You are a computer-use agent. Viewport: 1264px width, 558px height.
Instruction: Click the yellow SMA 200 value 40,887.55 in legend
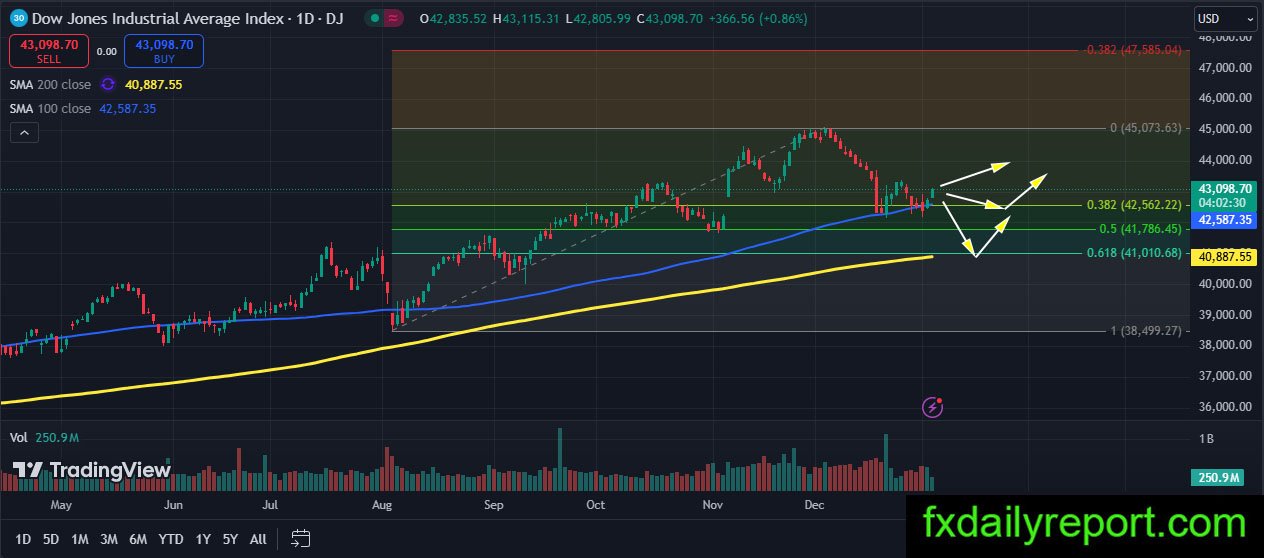(152, 85)
